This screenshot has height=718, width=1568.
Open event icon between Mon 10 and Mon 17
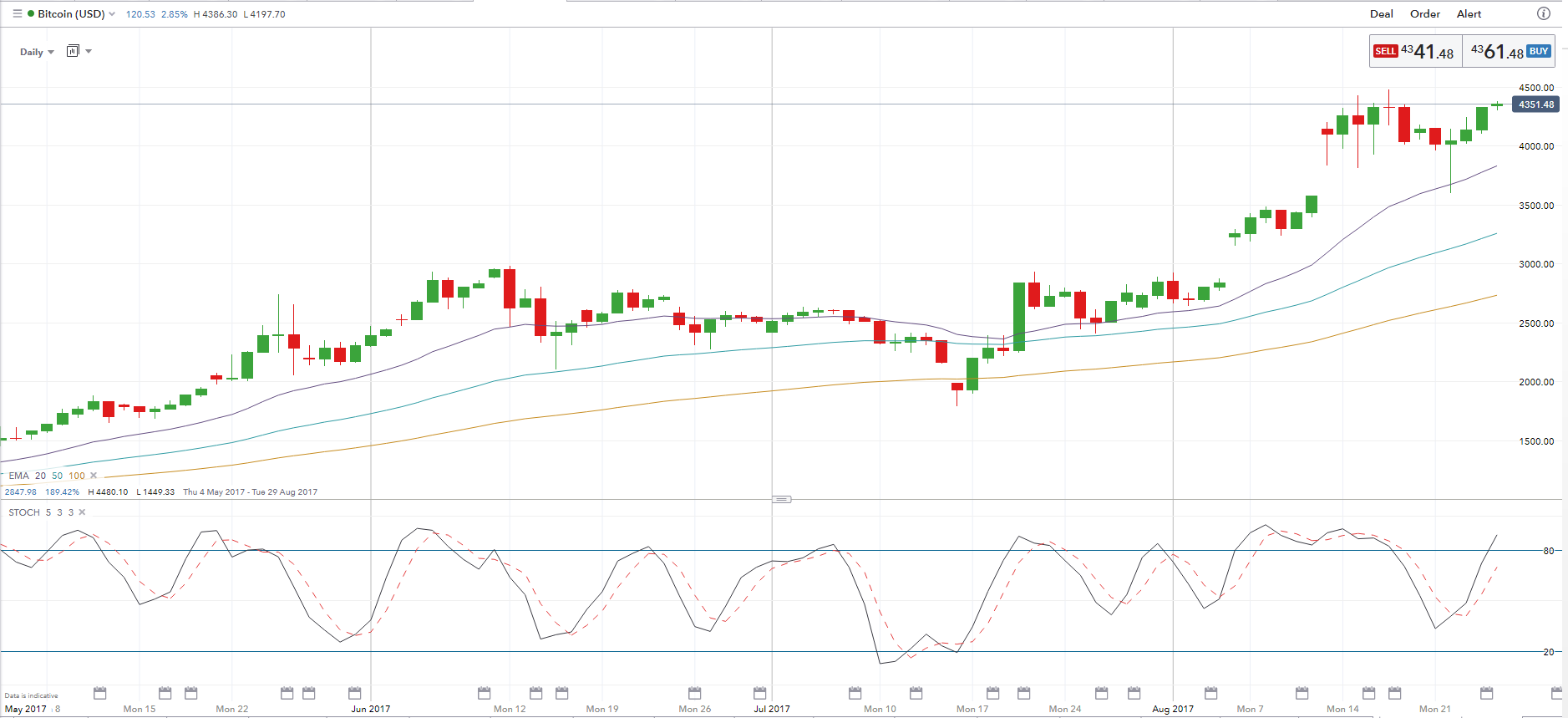coord(916,693)
